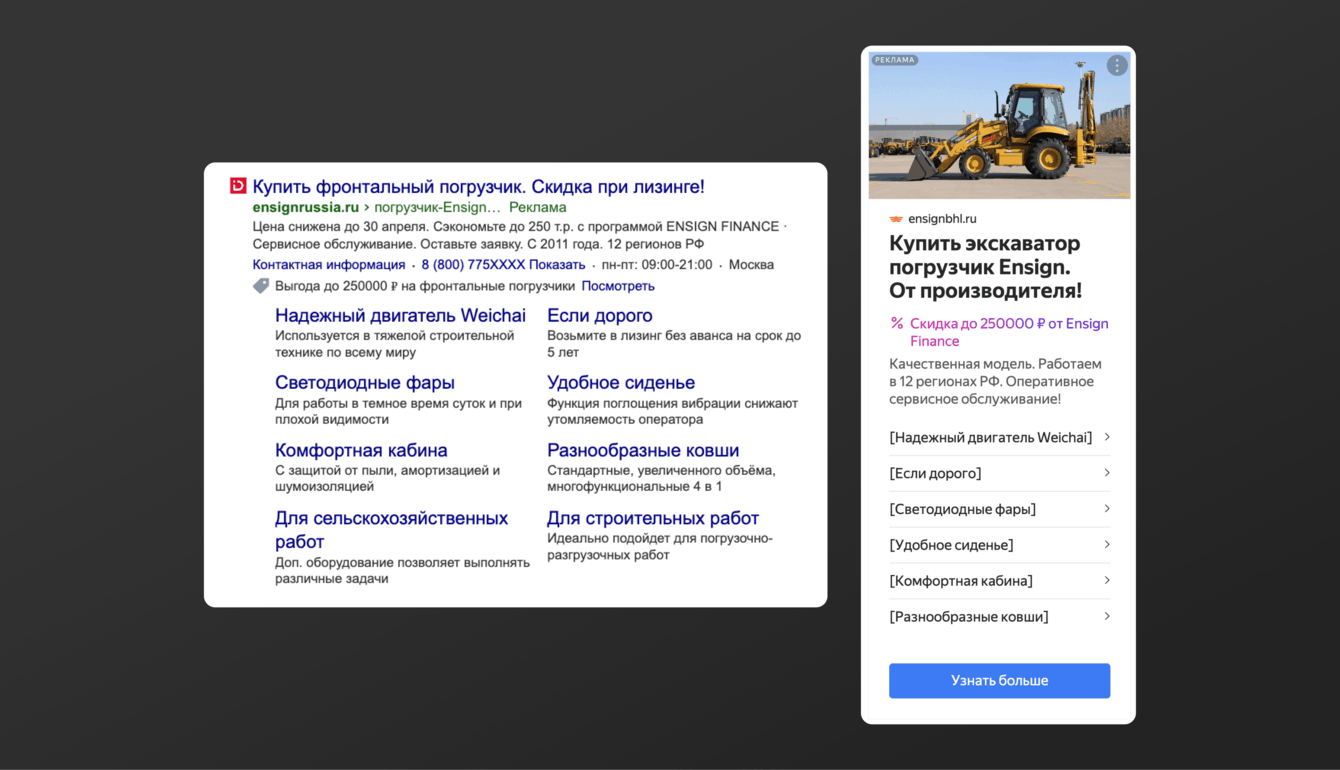Click the пн-пт: 09:00-21:00 working hours text

point(657,265)
